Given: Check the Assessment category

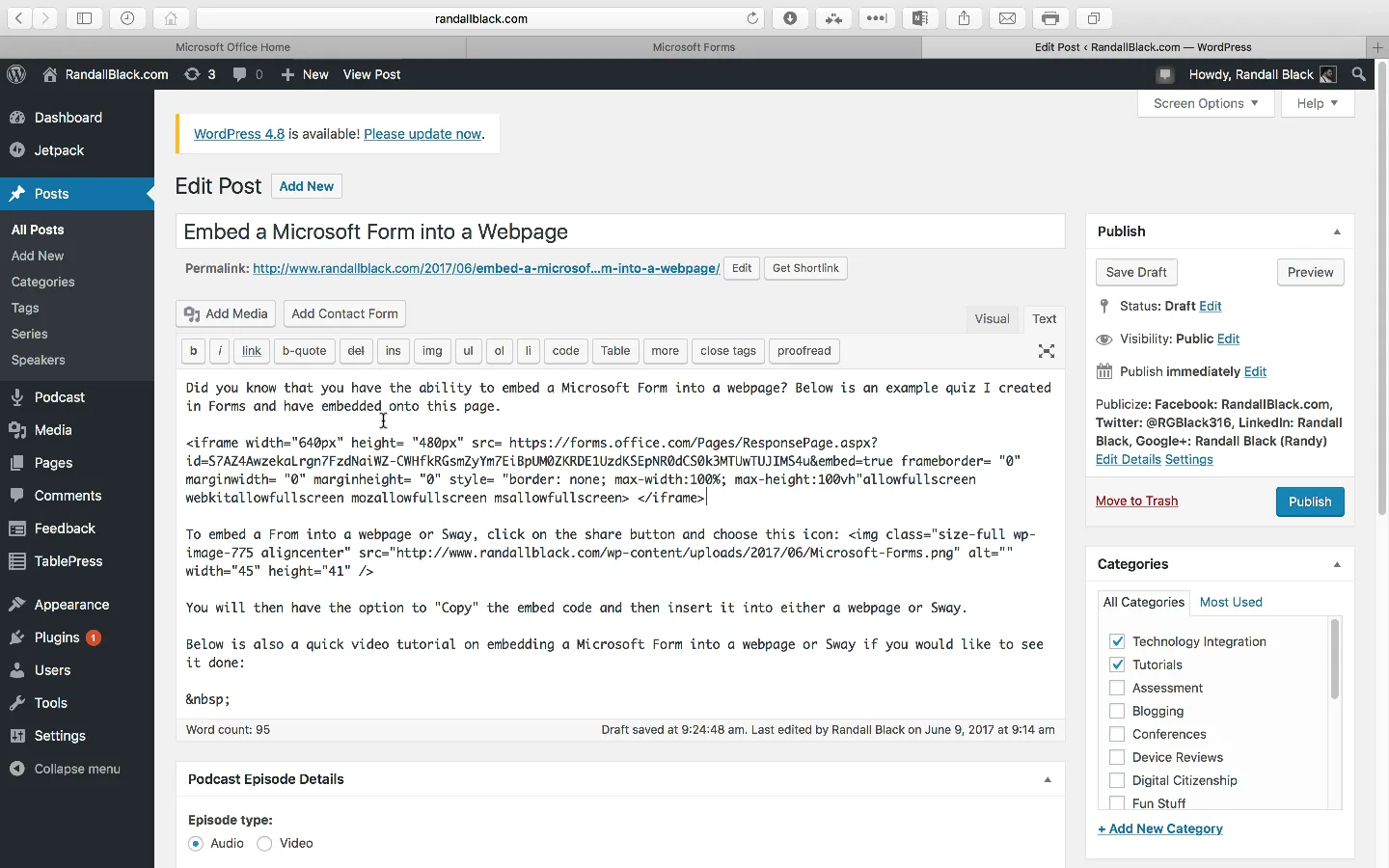Looking at the screenshot, I should coord(1117,688).
